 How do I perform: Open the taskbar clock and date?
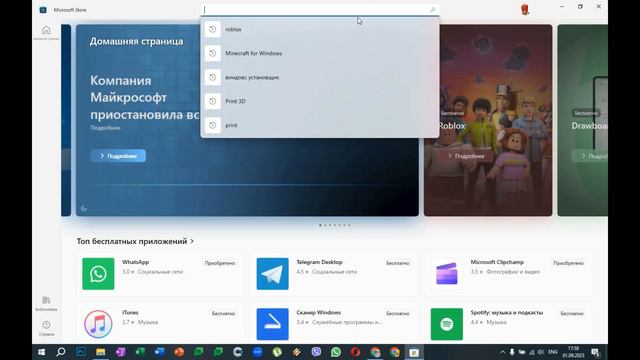click(x=573, y=352)
